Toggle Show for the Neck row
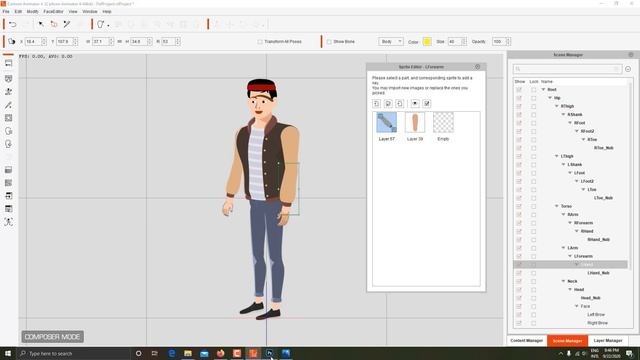This screenshot has height=360, width=640. click(519, 281)
